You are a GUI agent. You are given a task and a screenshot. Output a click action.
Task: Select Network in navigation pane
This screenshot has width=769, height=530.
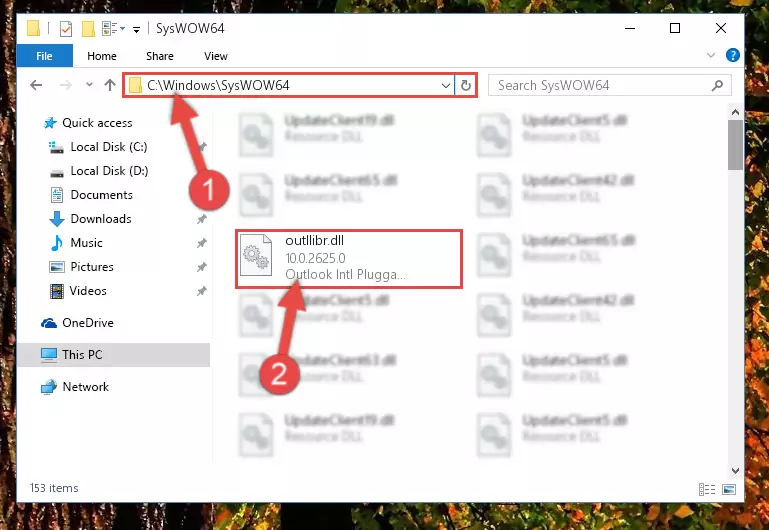tap(86, 386)
